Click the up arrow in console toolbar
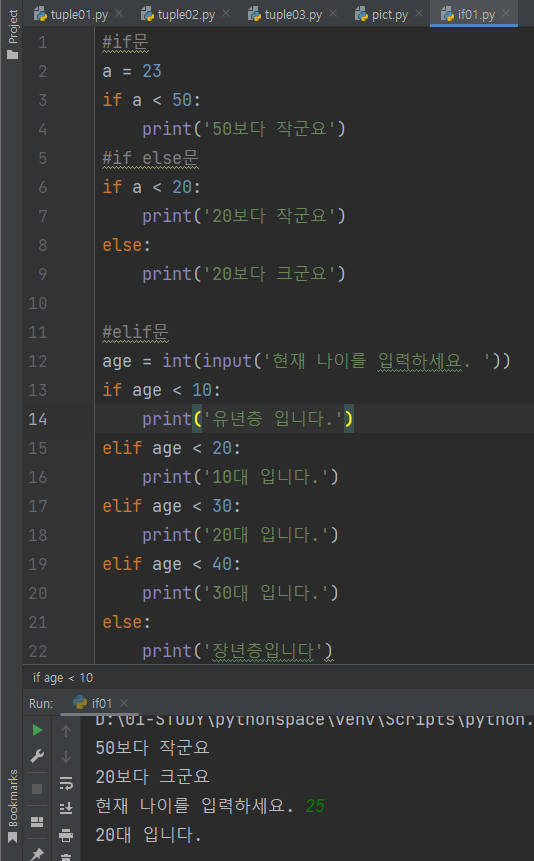534x861 pixels. (x=66, y=731)
